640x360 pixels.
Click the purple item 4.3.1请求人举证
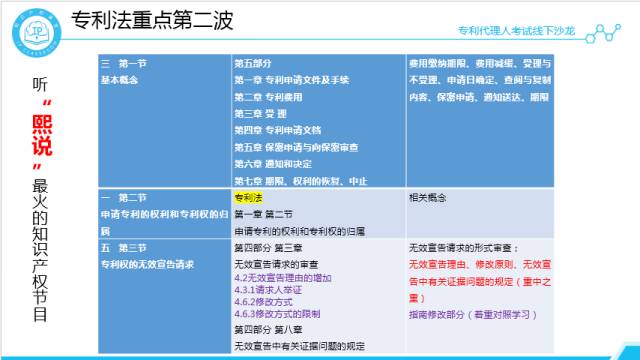click(x=268, y=290)
